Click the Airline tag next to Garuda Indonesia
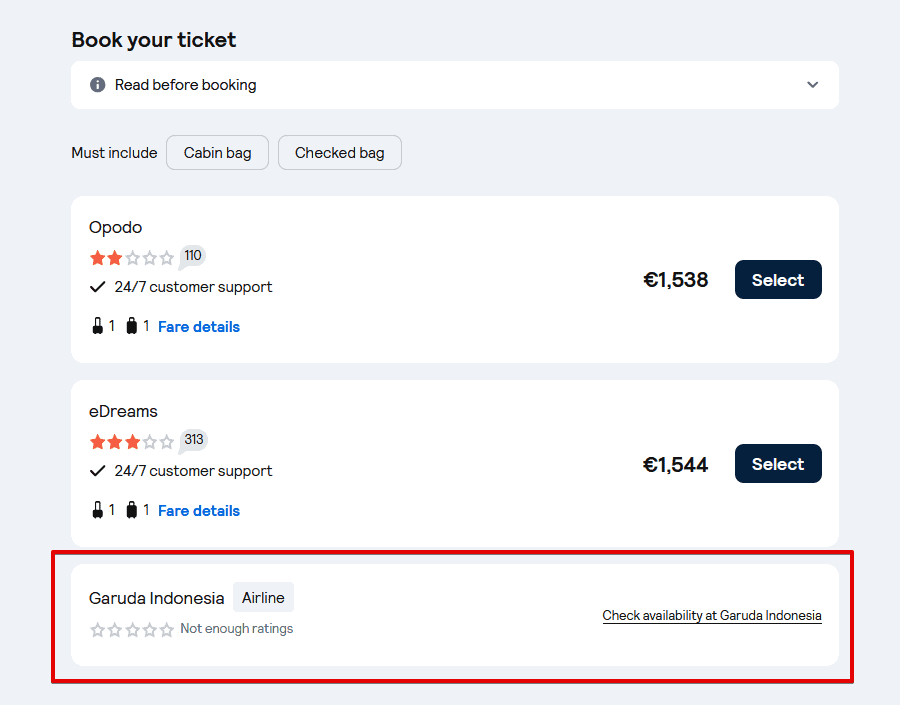The height and width of the screenshot is (705, 900). [x=263, y=598]
